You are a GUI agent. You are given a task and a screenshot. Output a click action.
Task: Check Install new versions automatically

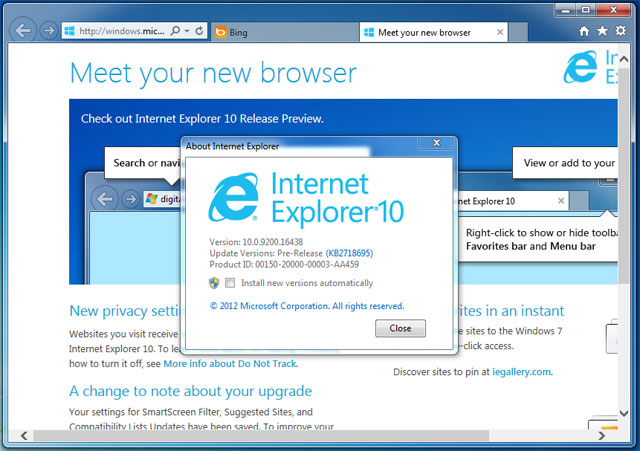230,283
